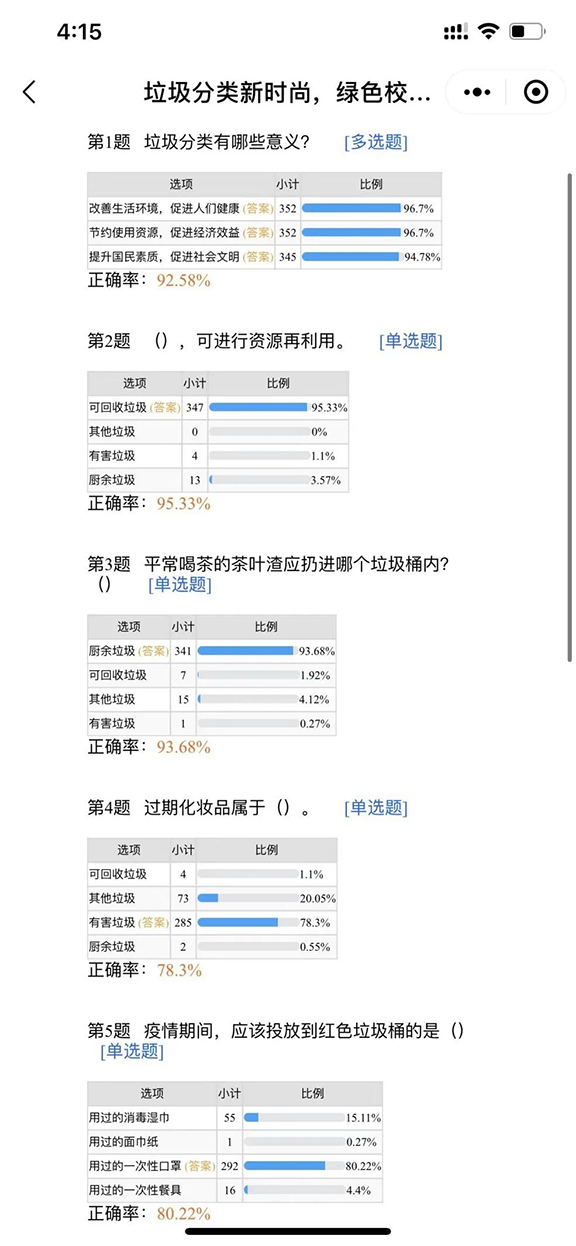
Task: Tap the Wi-Fi status icon
Action: click(x=488, y=31)
